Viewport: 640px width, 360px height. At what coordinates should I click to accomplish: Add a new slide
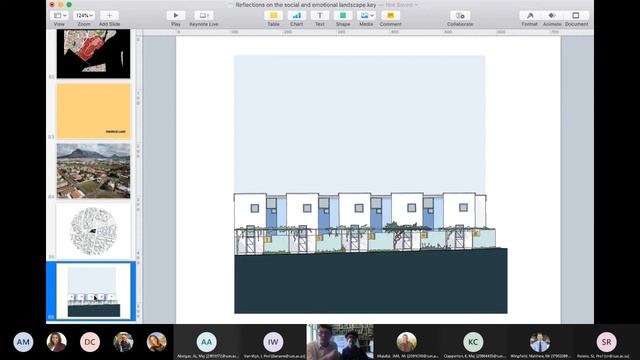coord(109,16)
